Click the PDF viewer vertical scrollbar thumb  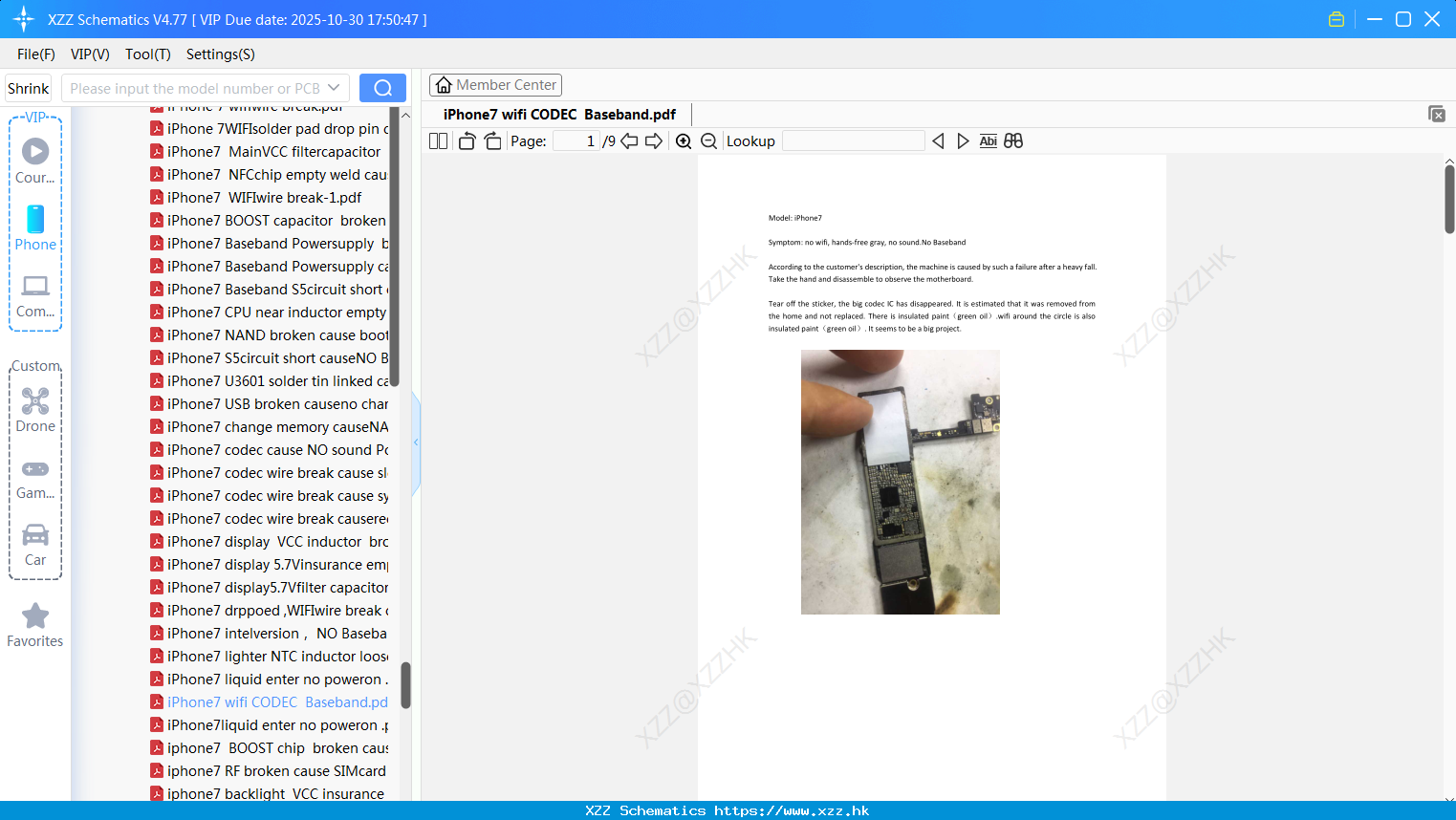[x=1449, y=199]
